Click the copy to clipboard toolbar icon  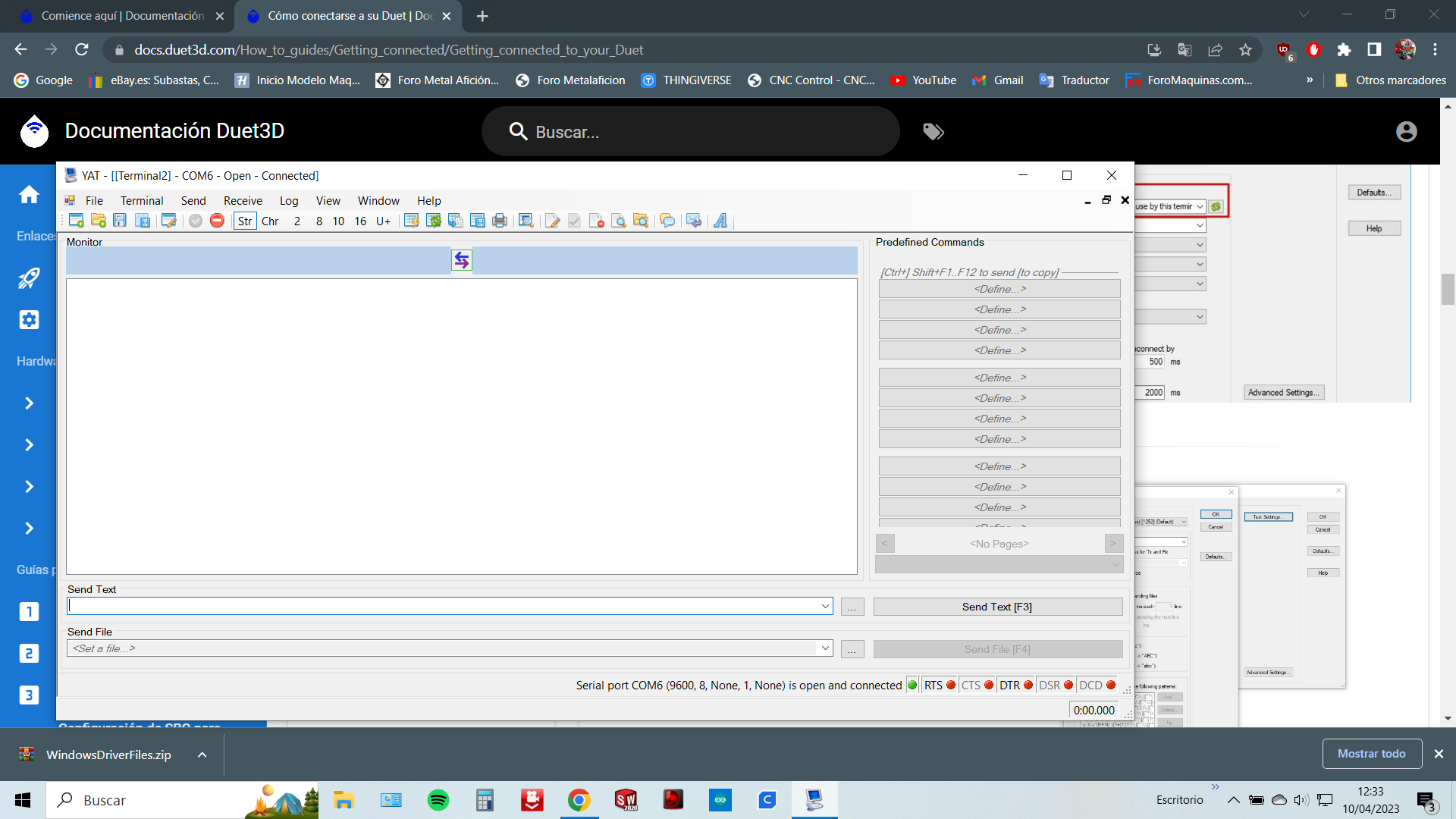[x=459, y=221]
